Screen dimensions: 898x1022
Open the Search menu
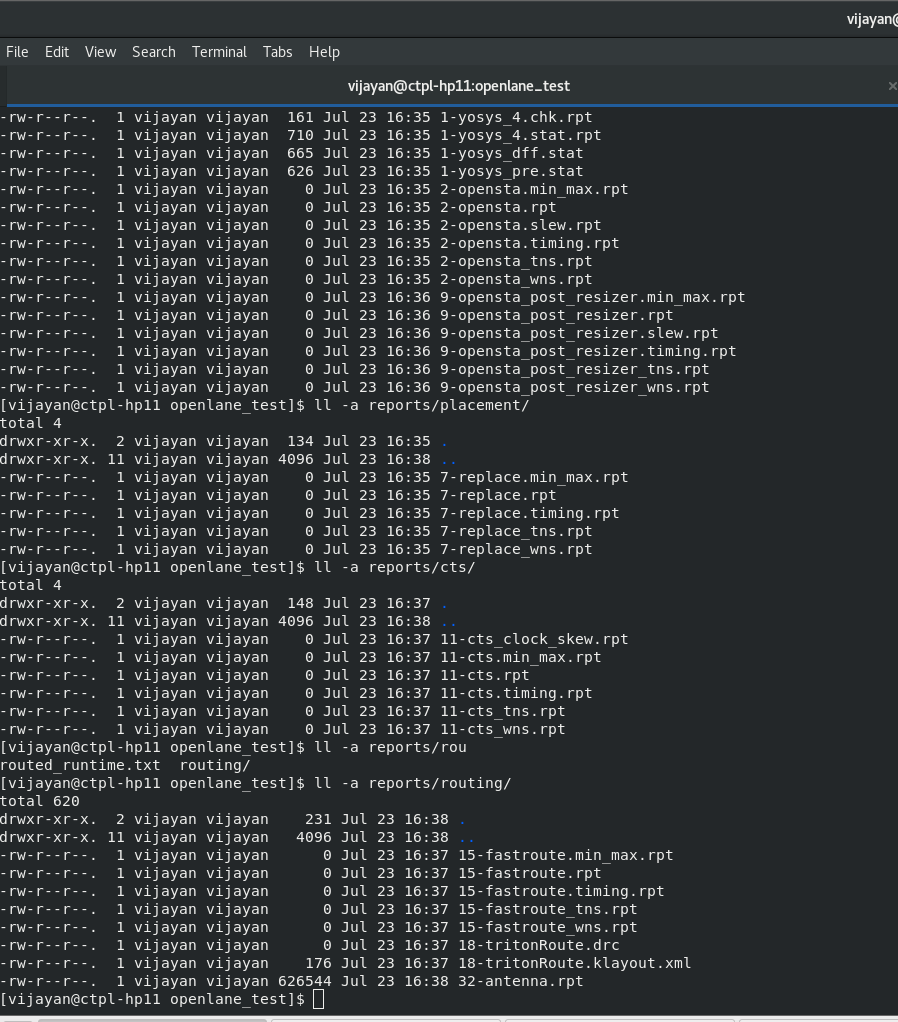tap(153, 52)
